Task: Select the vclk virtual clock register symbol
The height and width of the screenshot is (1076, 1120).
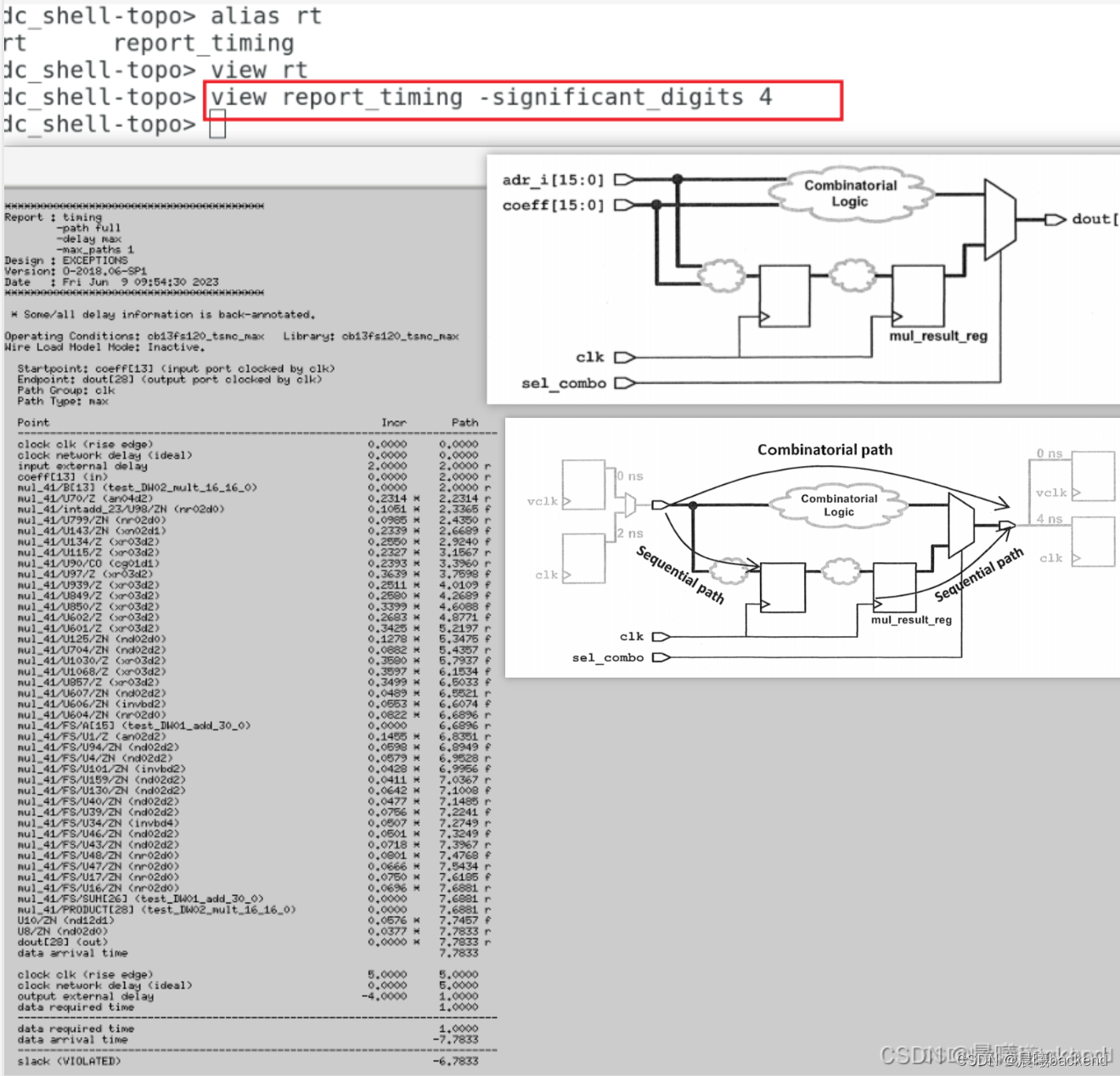Action: pos(583,484)
